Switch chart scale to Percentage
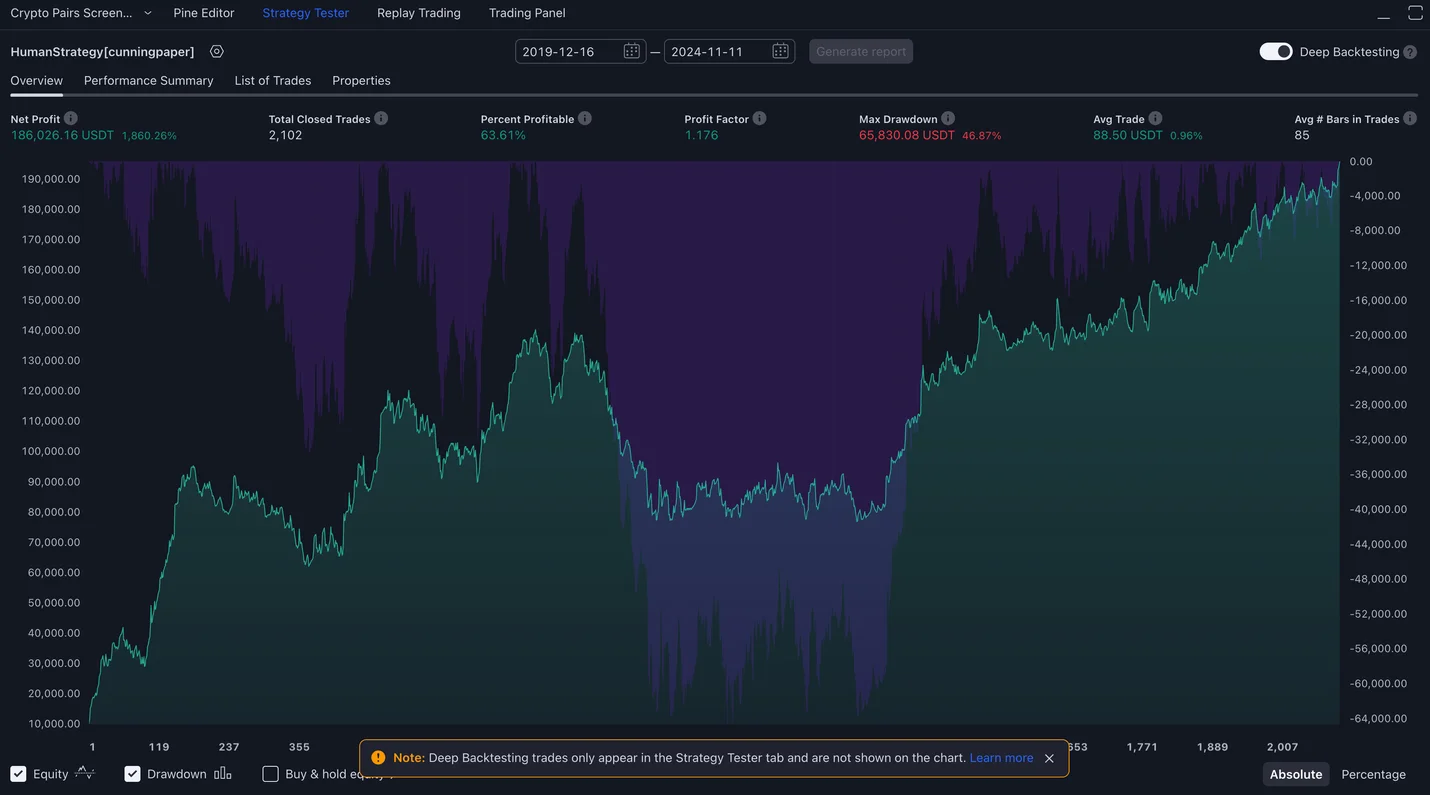Viewport: 1430px width, 795px height. tap(1373, 774)
